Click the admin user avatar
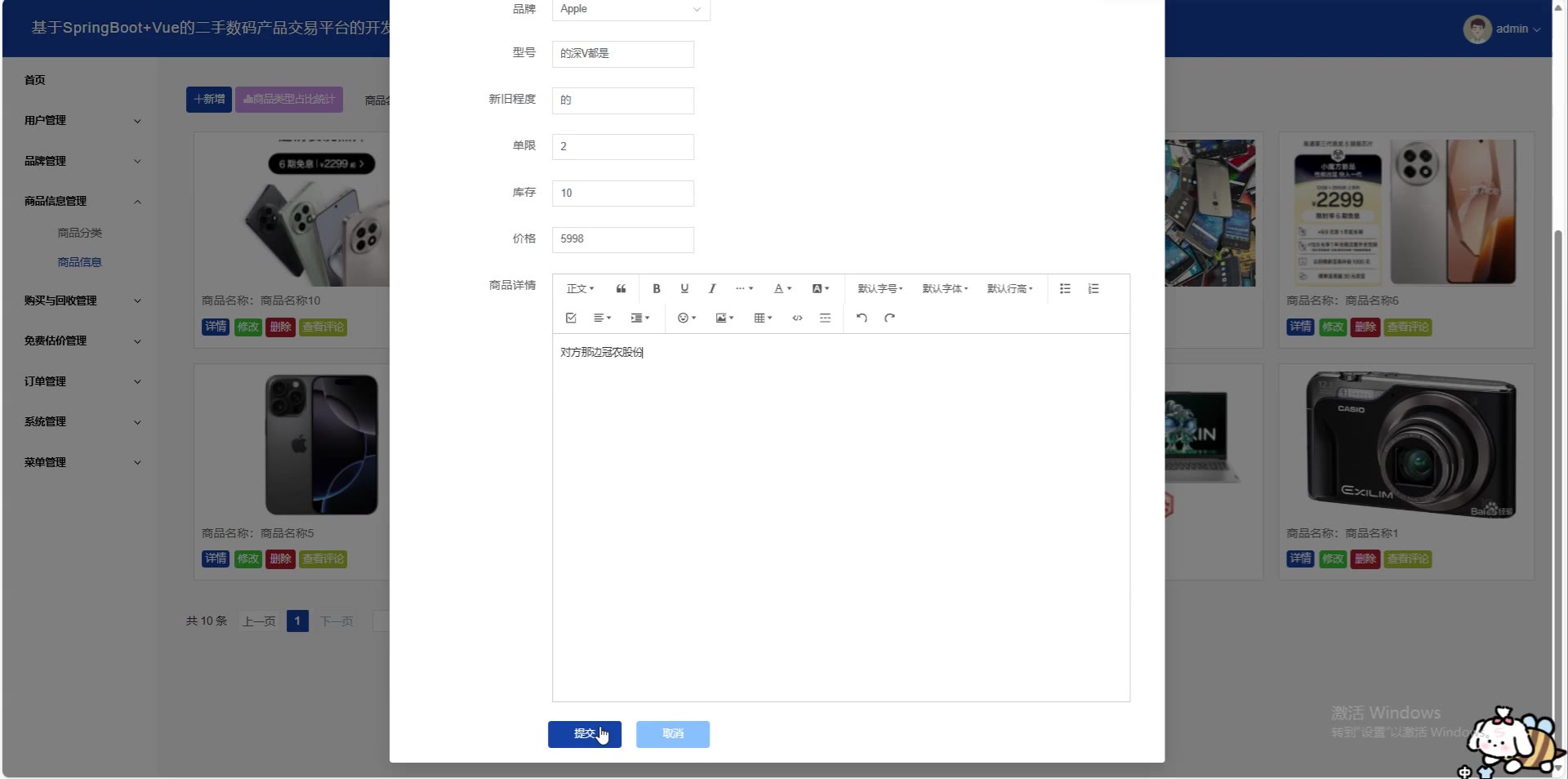Screen dimensions: 1568x779 click(1477, 29)
